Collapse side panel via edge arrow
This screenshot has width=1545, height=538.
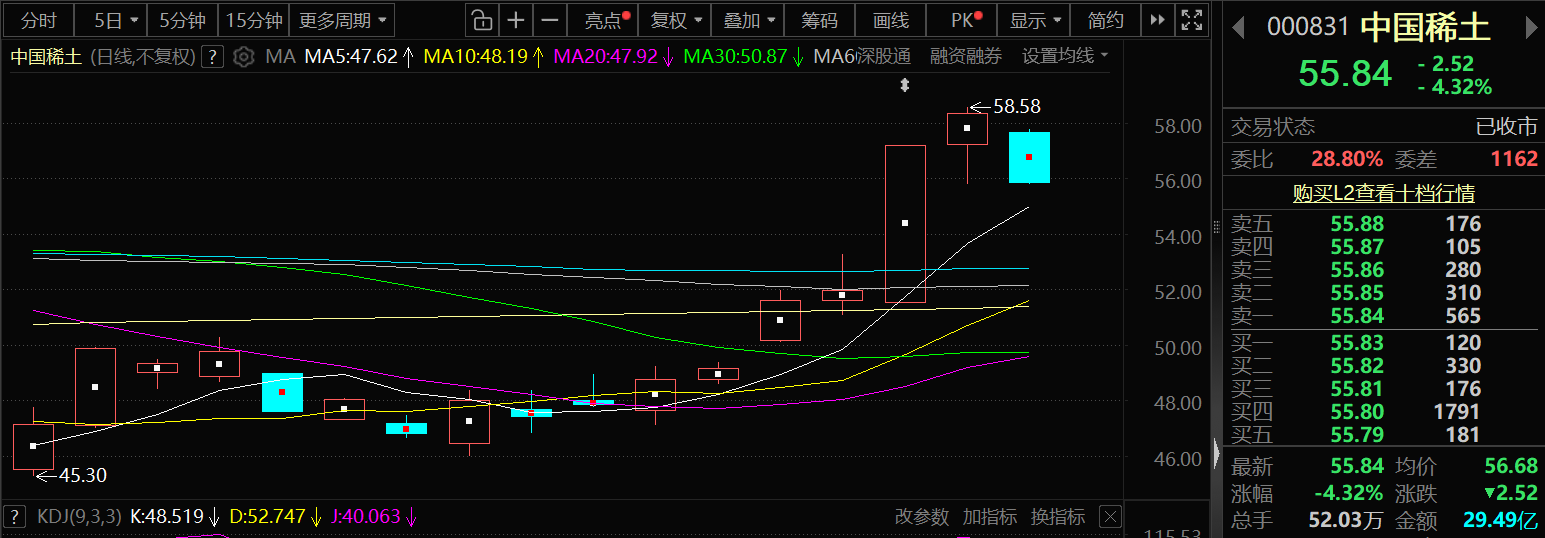pos(1216,453)
